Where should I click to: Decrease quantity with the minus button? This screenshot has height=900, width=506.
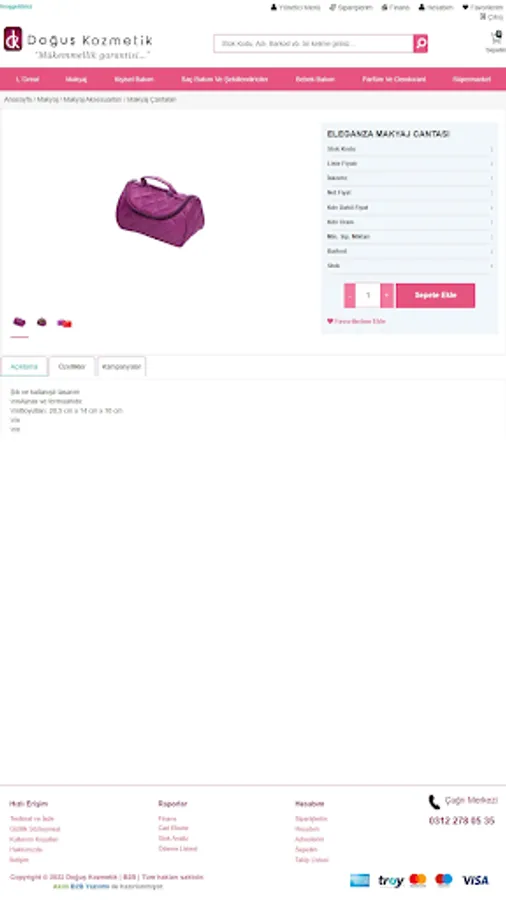[350, 296]
